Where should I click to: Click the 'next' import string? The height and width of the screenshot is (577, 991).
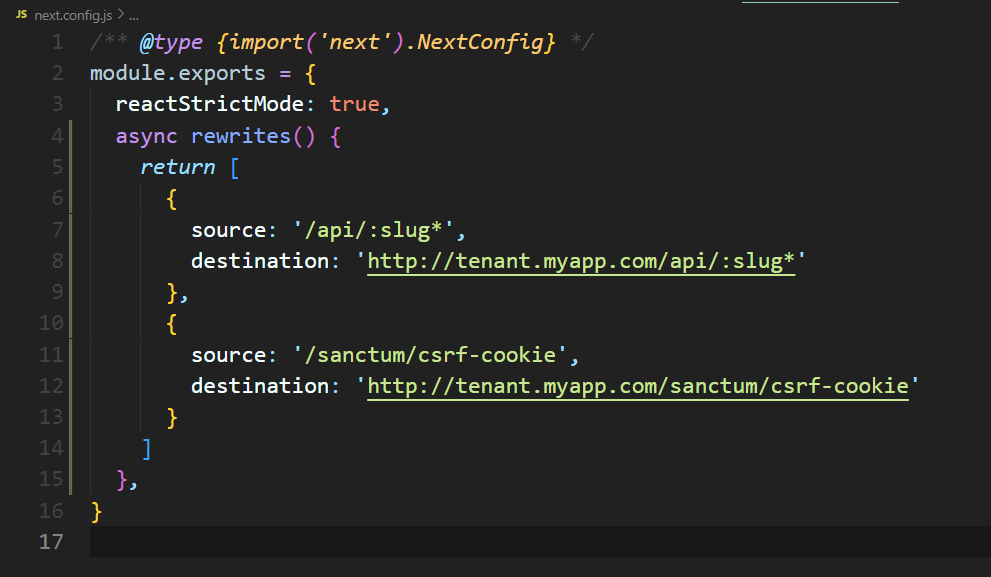click(x=355, y=42)
